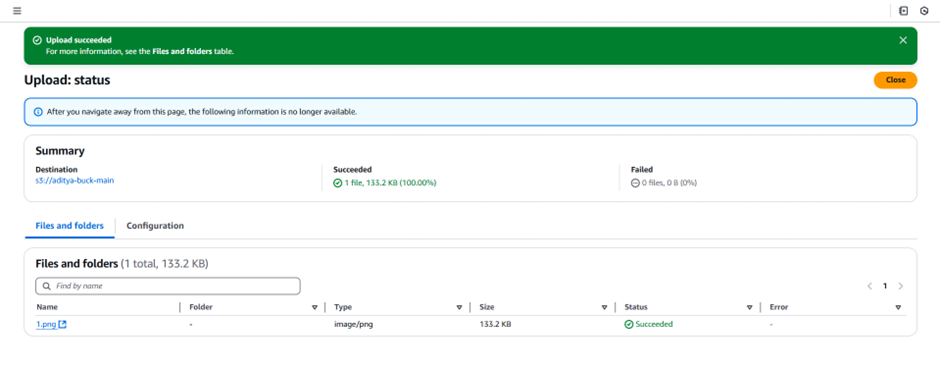Sort by Error column arrow
This screenshot has width=940, height=368.
point(898,307)
